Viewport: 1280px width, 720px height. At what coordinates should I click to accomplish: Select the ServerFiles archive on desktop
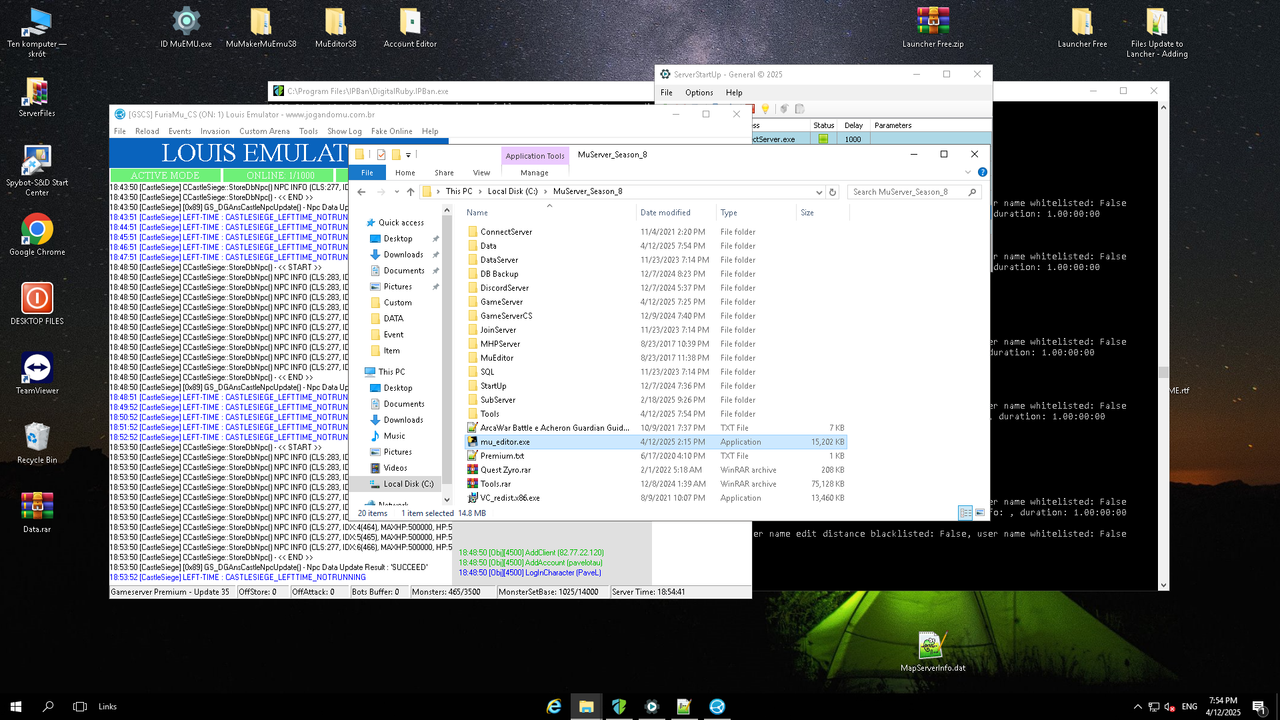coord(37,97)
